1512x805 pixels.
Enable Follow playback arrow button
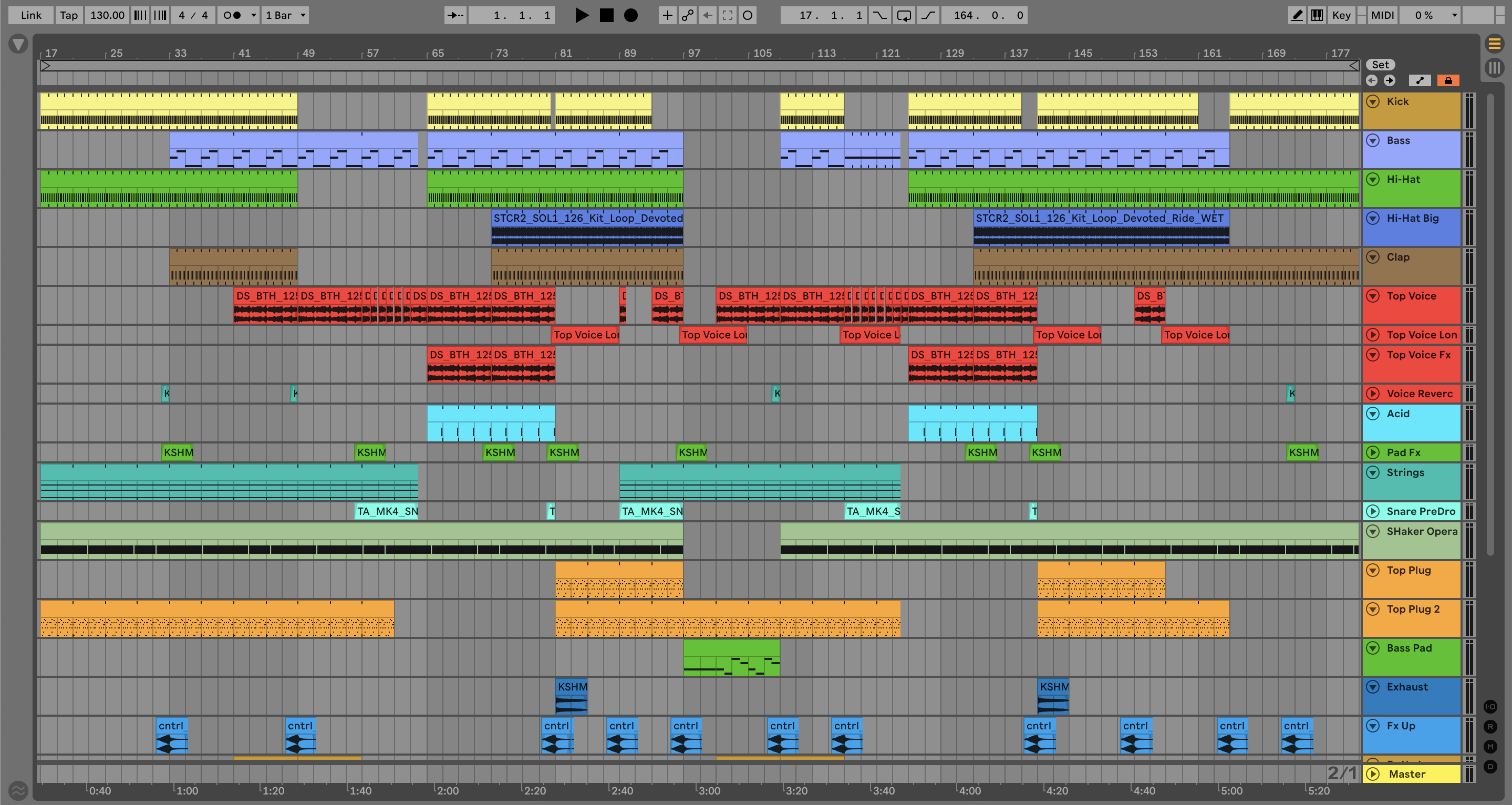point(455,15)
